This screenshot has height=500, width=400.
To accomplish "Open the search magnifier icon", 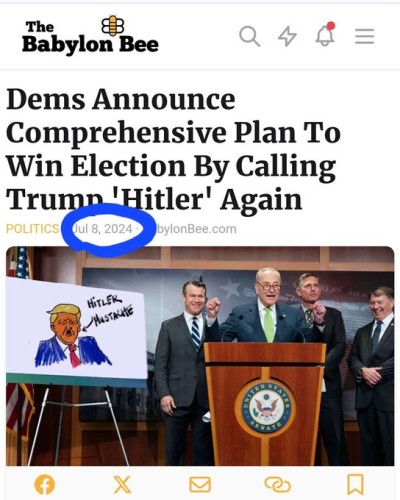I will coord(250,36).
